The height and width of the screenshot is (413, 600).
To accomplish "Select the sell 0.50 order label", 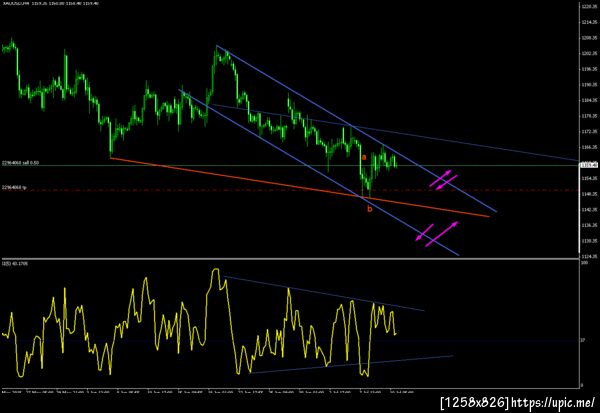I will [x=20, y=163].
